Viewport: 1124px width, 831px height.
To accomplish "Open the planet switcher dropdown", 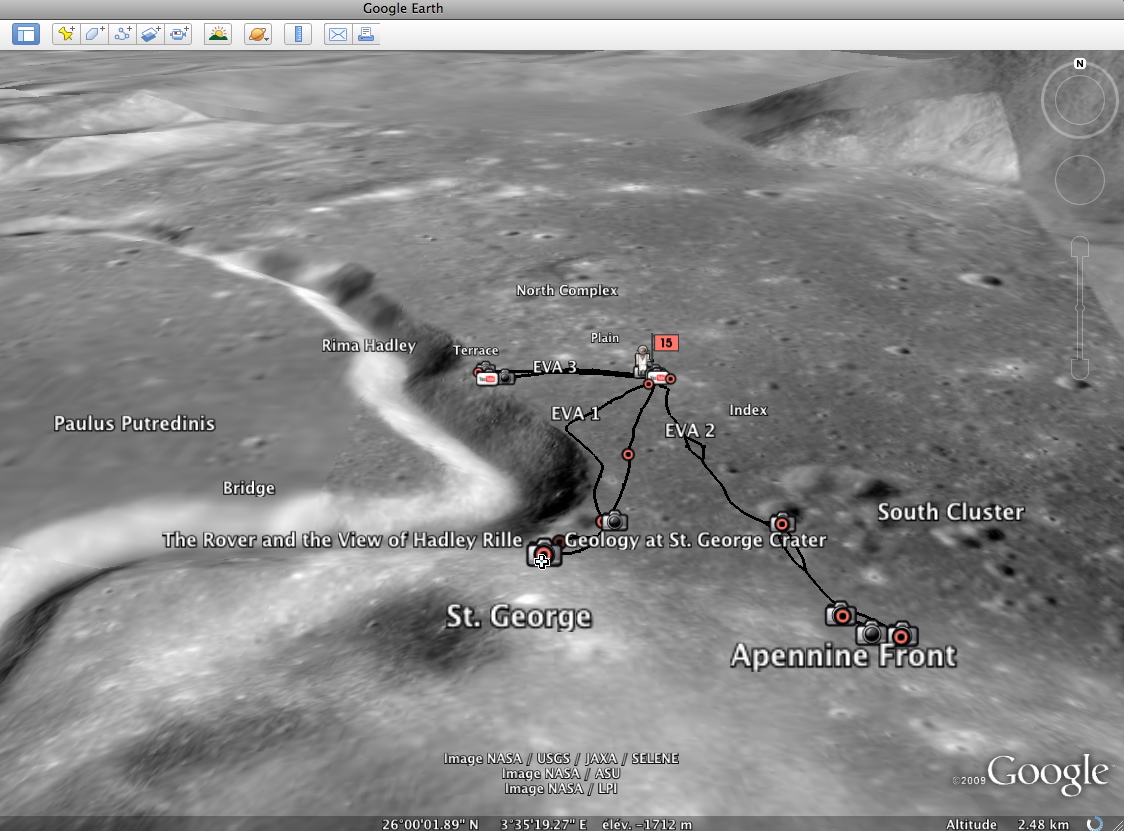I will (x=257, y=34).
